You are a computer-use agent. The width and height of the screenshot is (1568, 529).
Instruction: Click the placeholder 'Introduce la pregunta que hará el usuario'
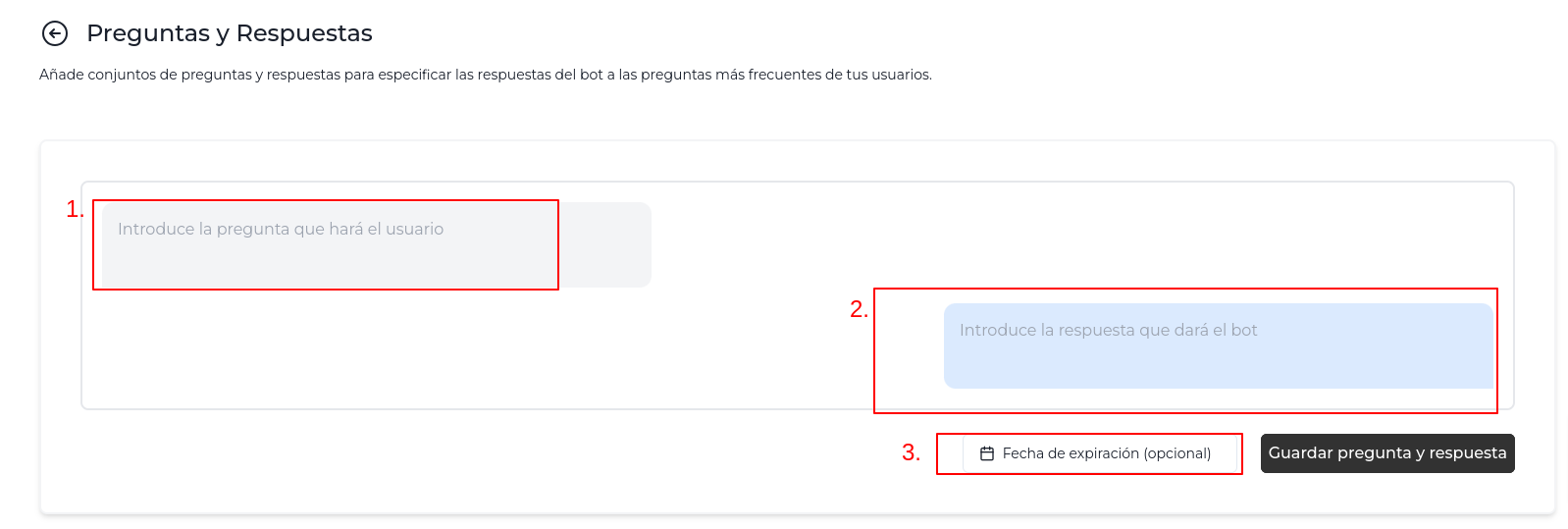click(281, 229)
